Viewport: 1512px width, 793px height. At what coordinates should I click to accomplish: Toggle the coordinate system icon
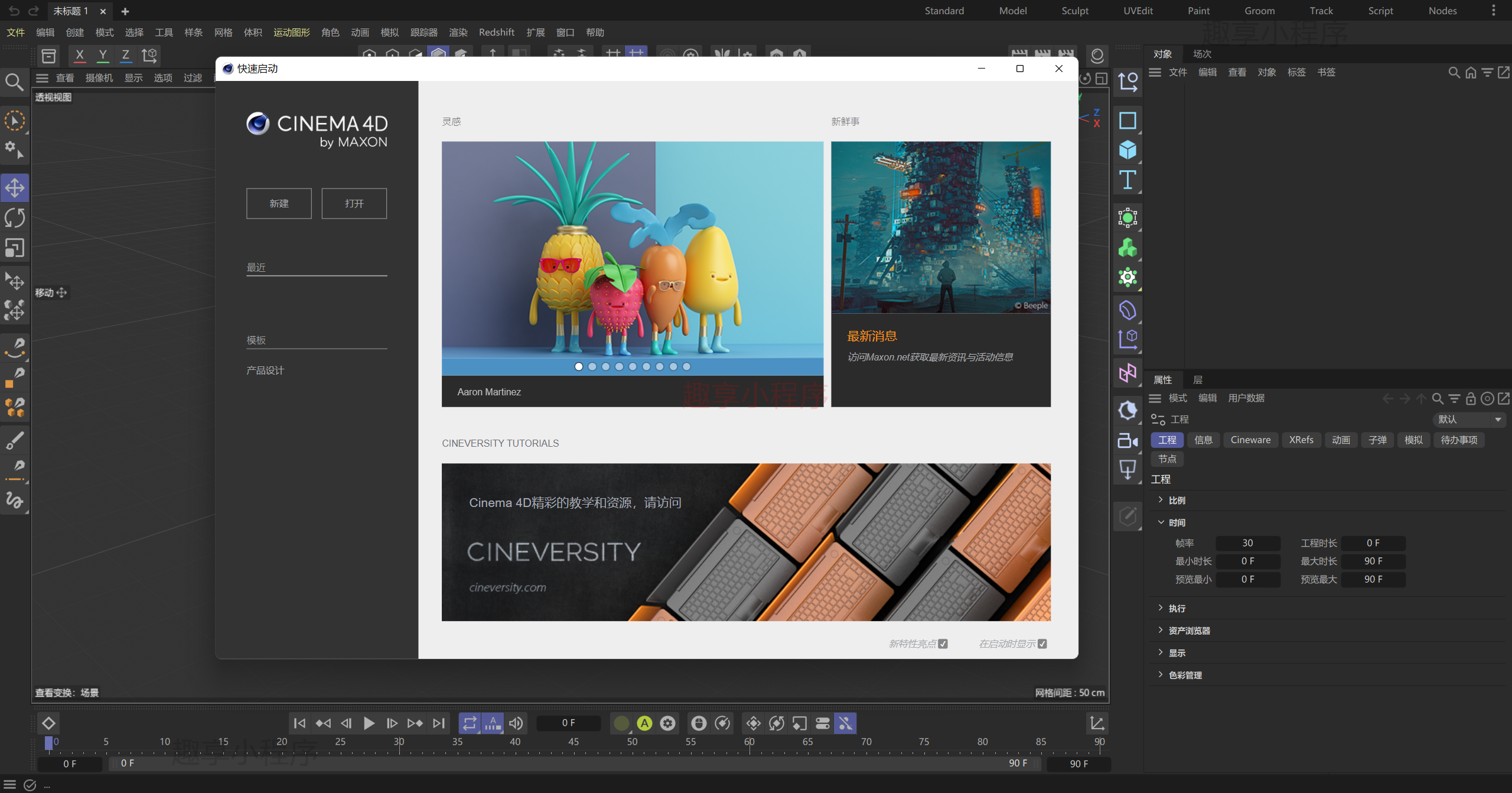(149, 56)
